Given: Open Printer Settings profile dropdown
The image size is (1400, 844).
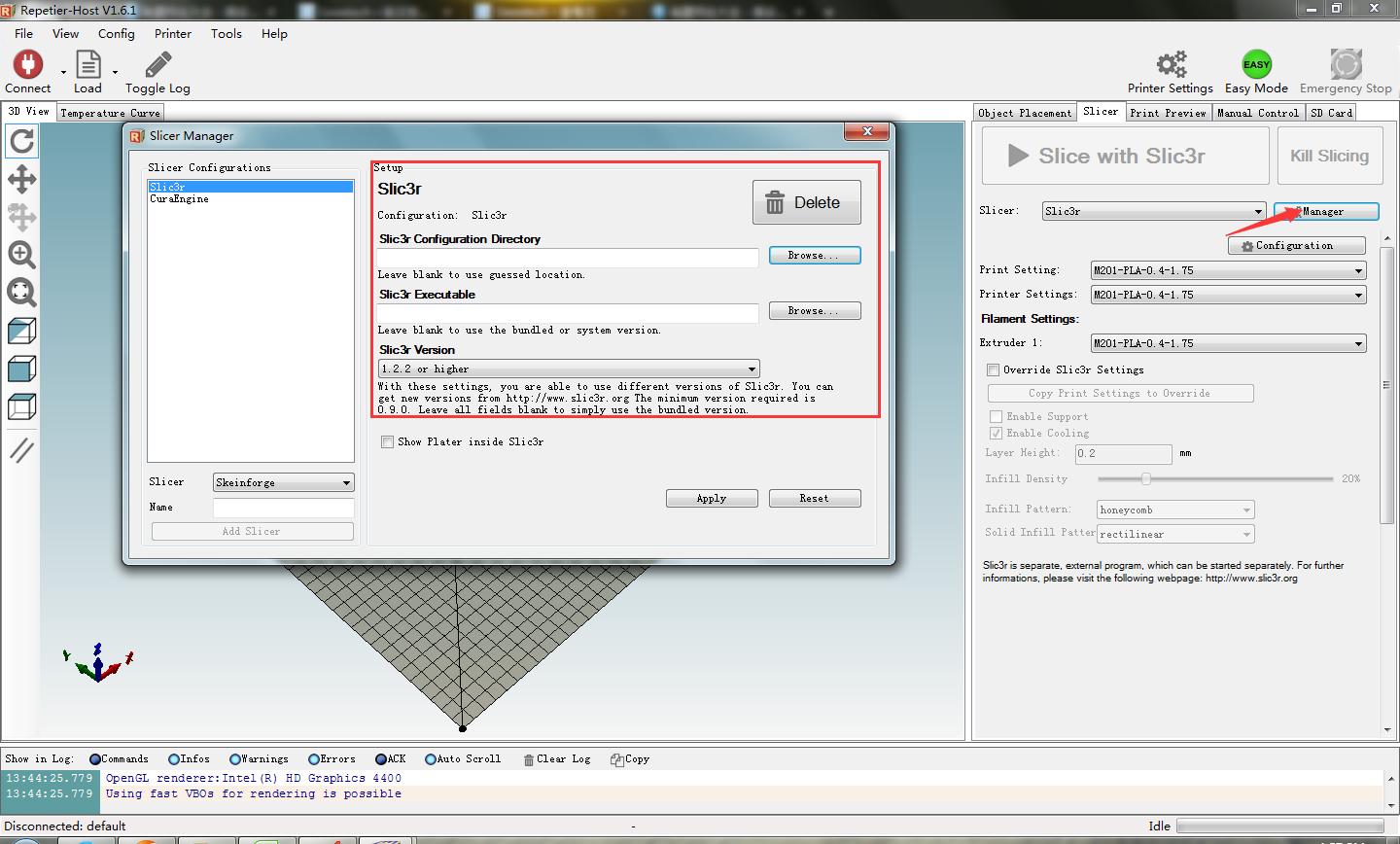Looking at the screenshot, I should [x=1229, y=295].
